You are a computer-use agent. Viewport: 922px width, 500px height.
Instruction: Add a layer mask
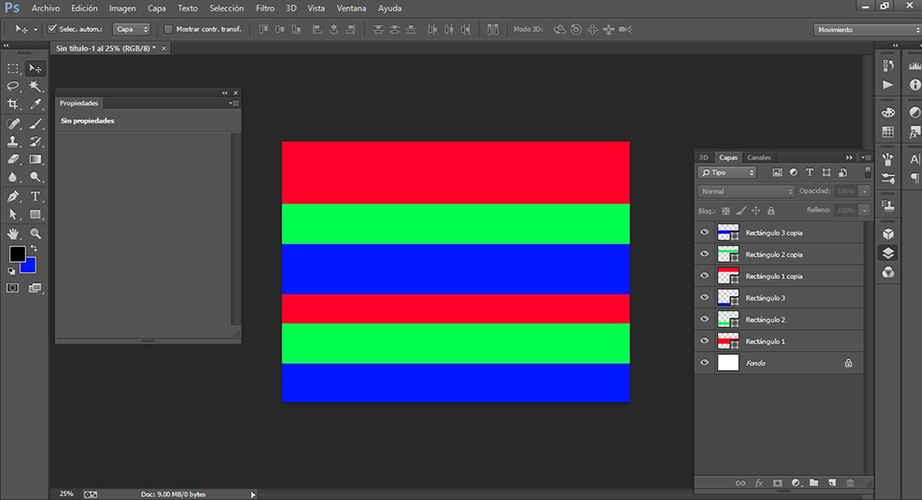point(777,483)
